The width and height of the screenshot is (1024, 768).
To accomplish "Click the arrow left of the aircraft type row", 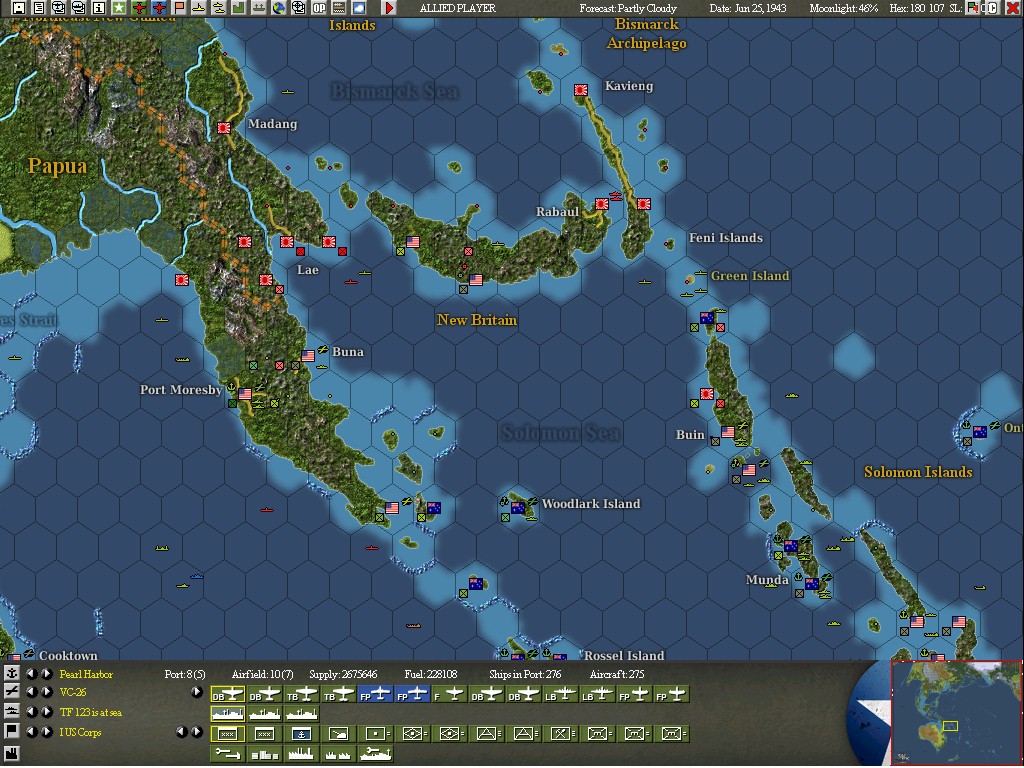I will tap(197, 692).
